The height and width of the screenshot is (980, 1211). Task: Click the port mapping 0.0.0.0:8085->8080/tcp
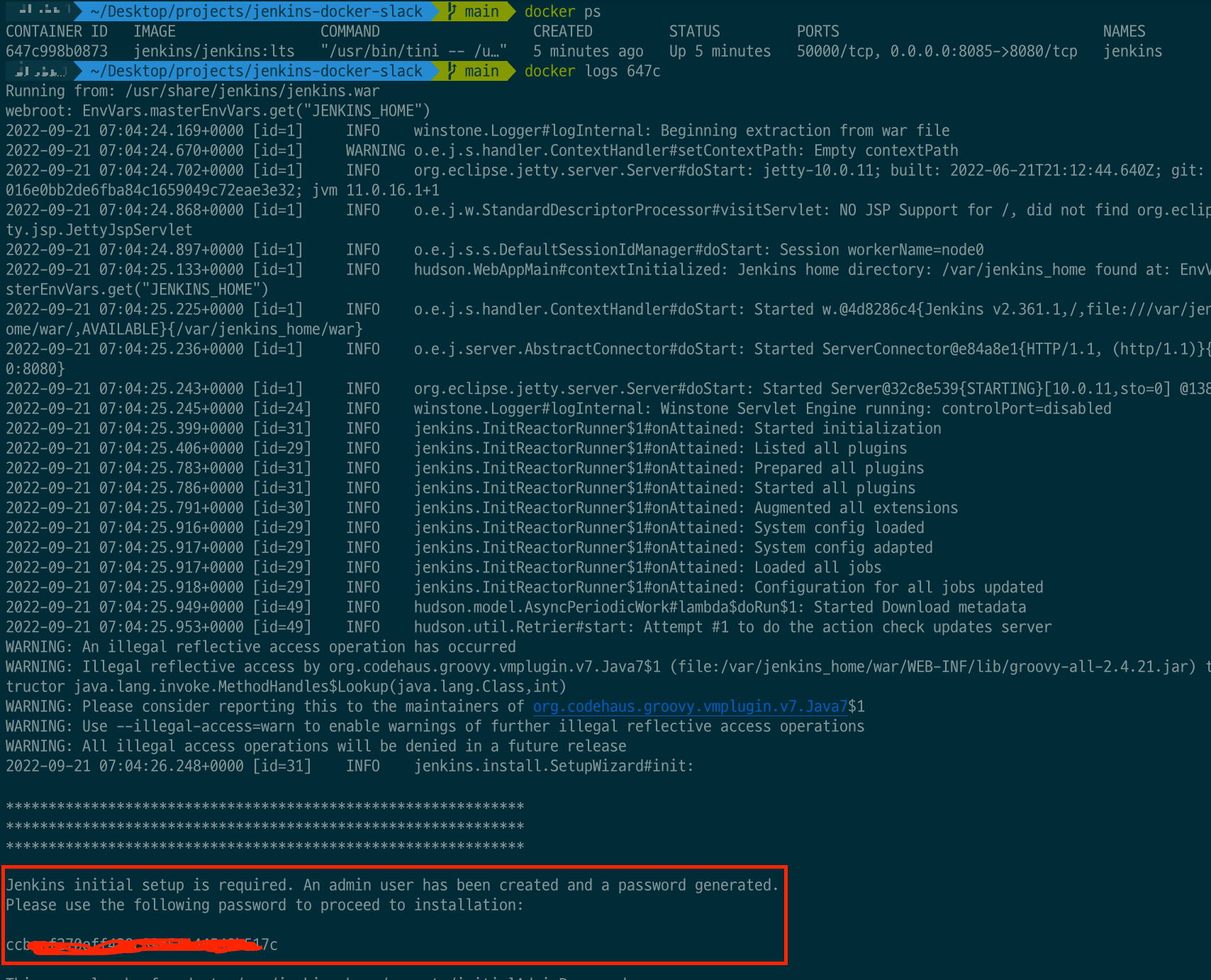coord(984,51)
